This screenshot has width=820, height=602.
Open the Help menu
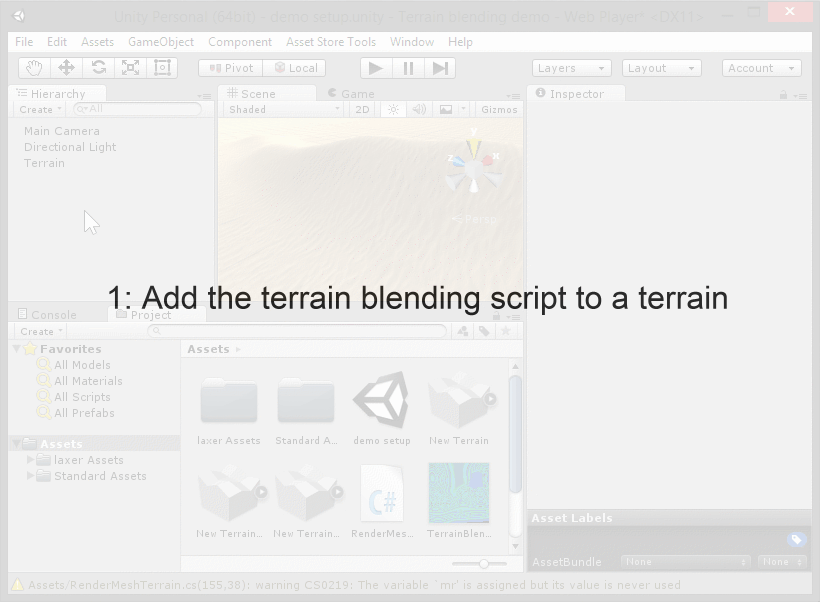tap(460, 42)
